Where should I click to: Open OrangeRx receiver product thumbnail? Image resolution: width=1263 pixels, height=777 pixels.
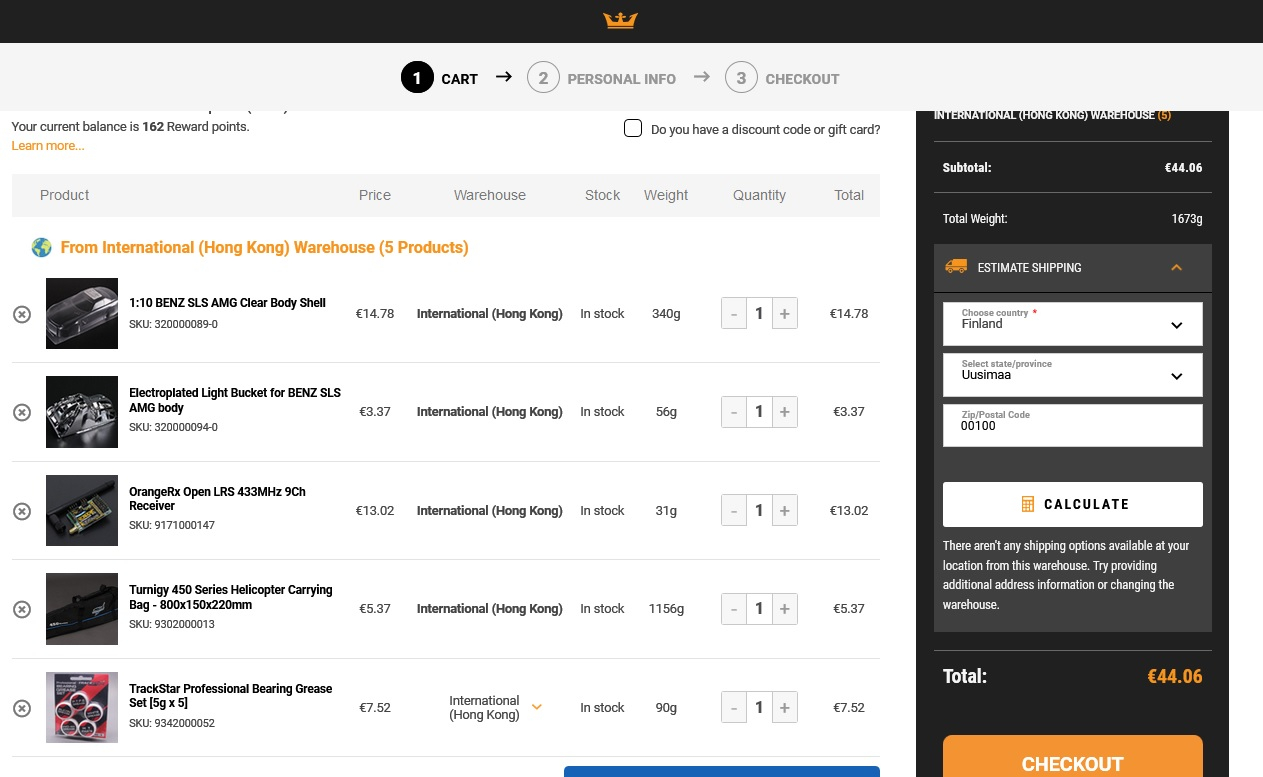[x=82, y=510]
